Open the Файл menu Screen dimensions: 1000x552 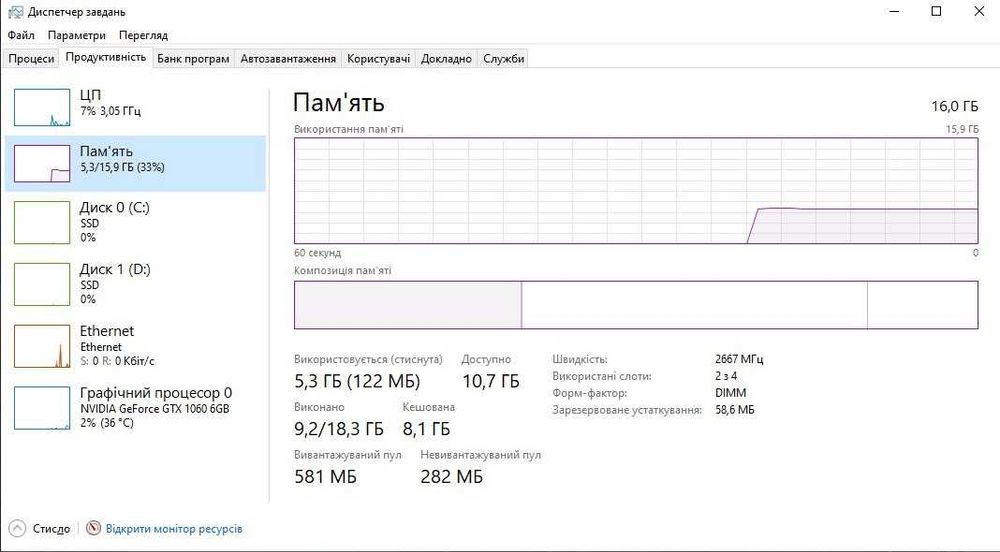[21, 35]
